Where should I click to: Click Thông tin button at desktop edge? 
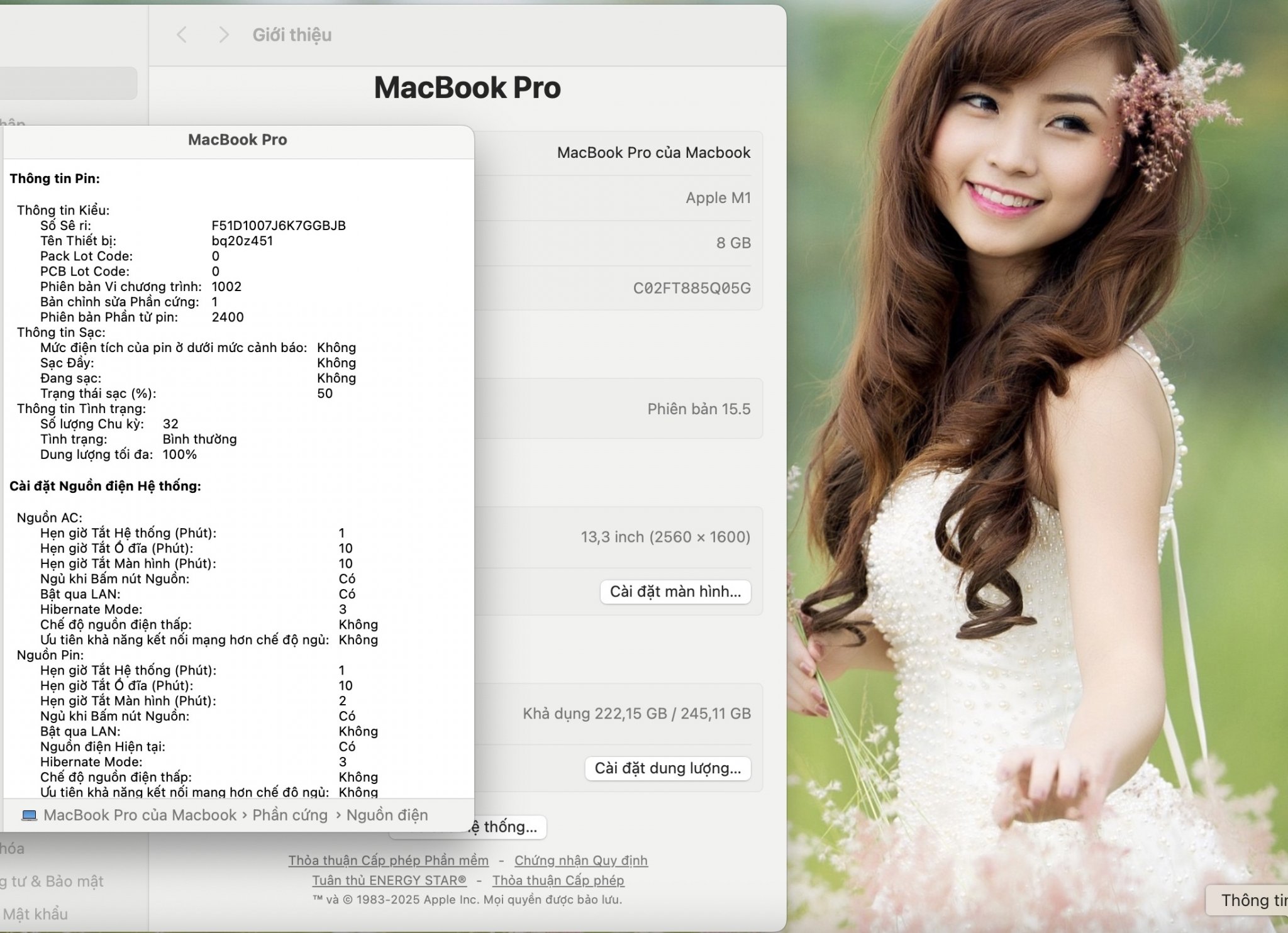coord(1247,900)
